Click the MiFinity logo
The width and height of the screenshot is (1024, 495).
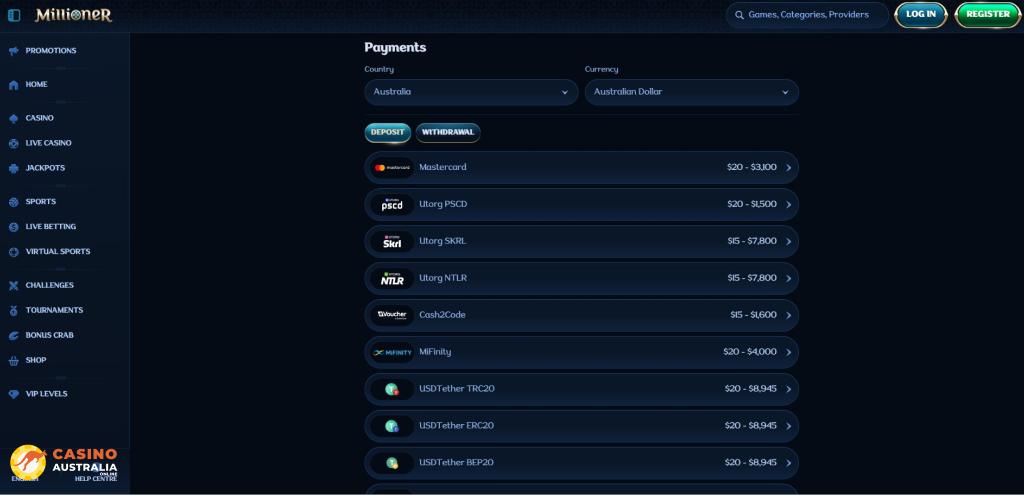click(x=392, y=353)
